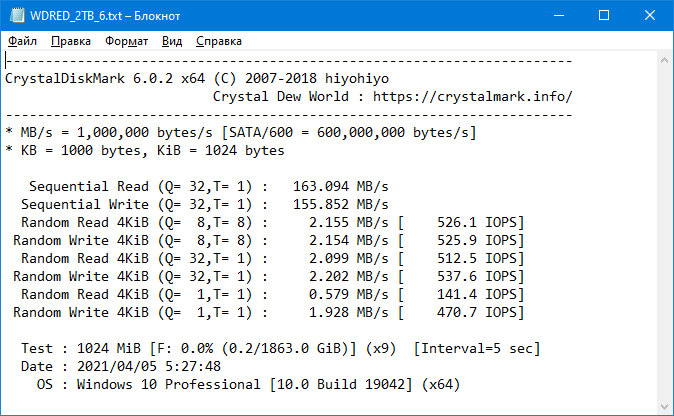Minimize the Notepad window

559,15
